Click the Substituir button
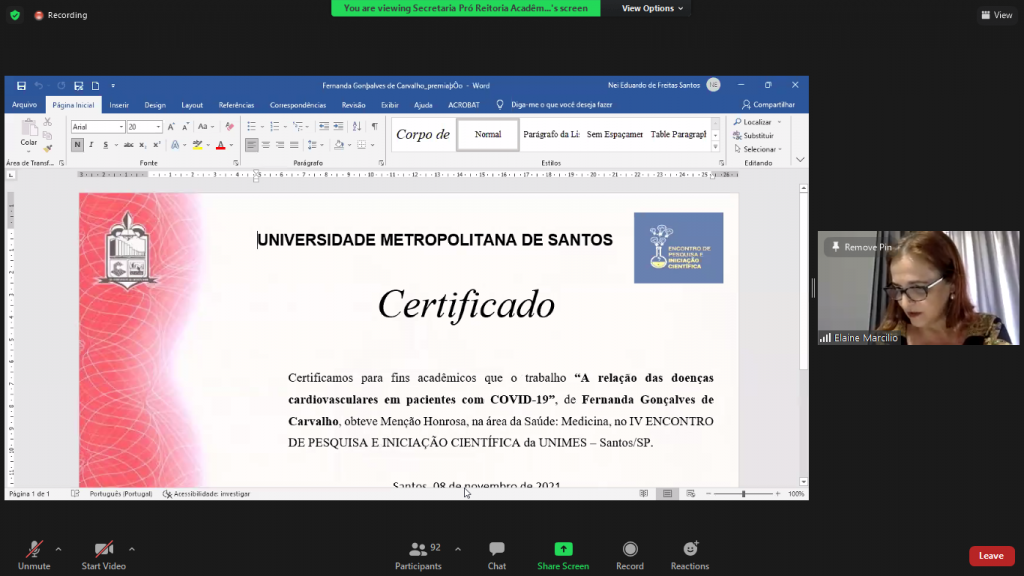This screenshot has width=1024, height=576. click(x=754, y=136)
